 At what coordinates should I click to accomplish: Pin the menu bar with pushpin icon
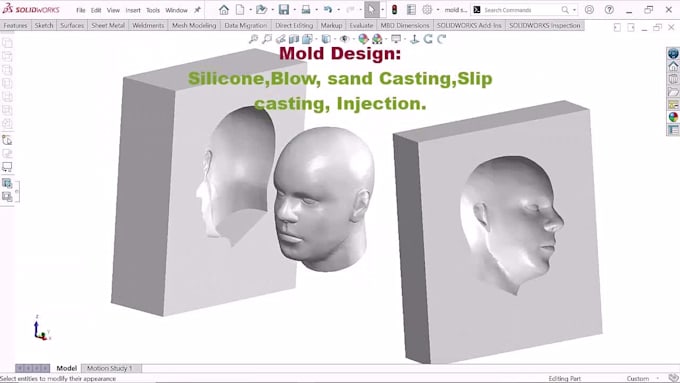click(x=197, y=10)
